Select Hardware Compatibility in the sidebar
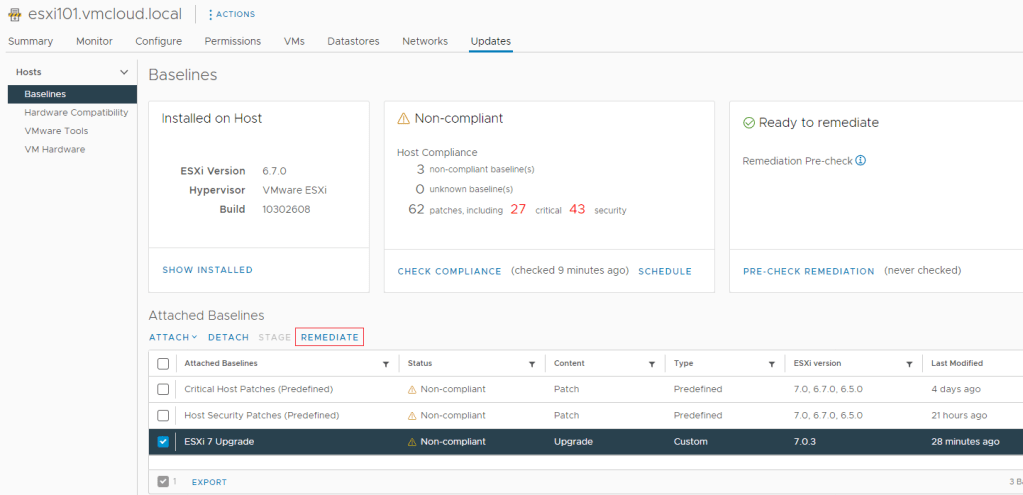This screenshot has width=1023, height=495. click(76, 112)
